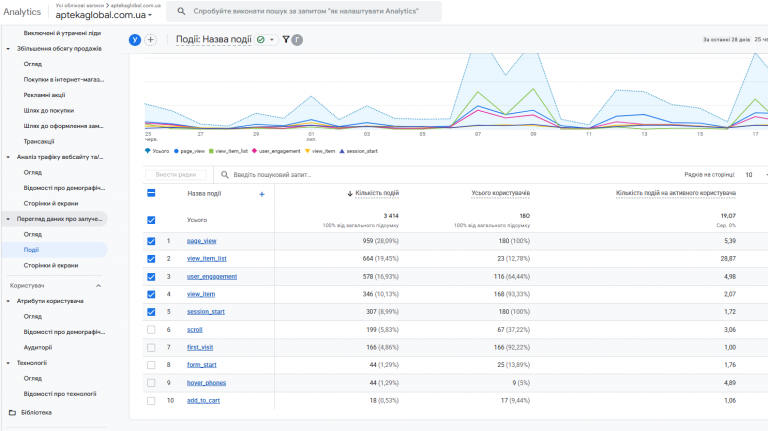This screenshot has height=431, width=768.
Task: Open the view_item_list event link
Action: (x=207, y=259)
